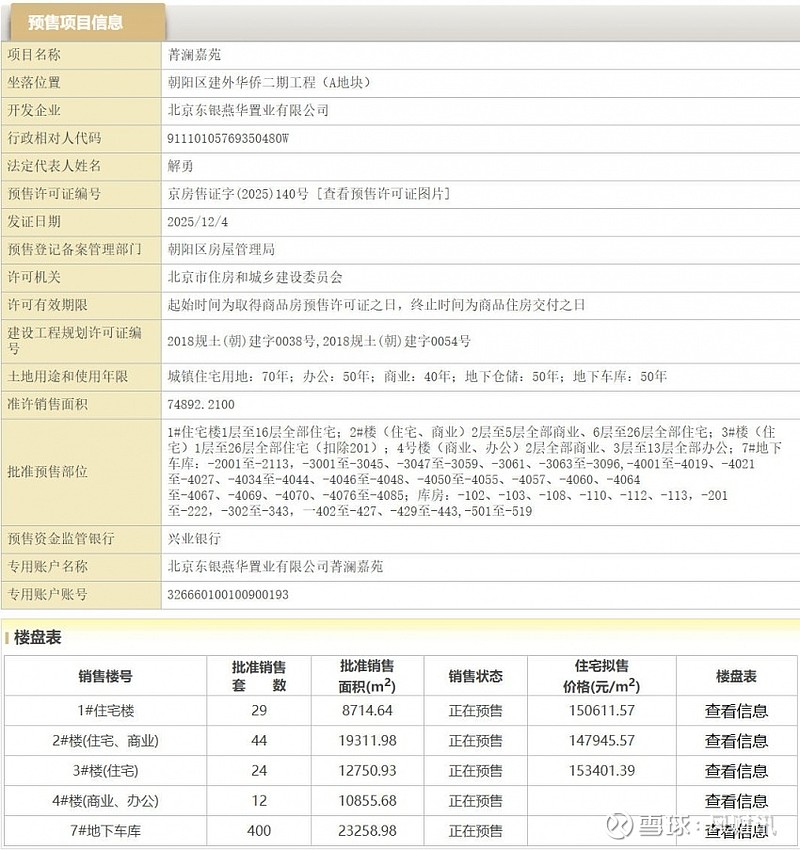This screenshot has height=850, width=800.
Task: Click unit count 400 for 7#地下车库
Action: (x=259, y=830)
